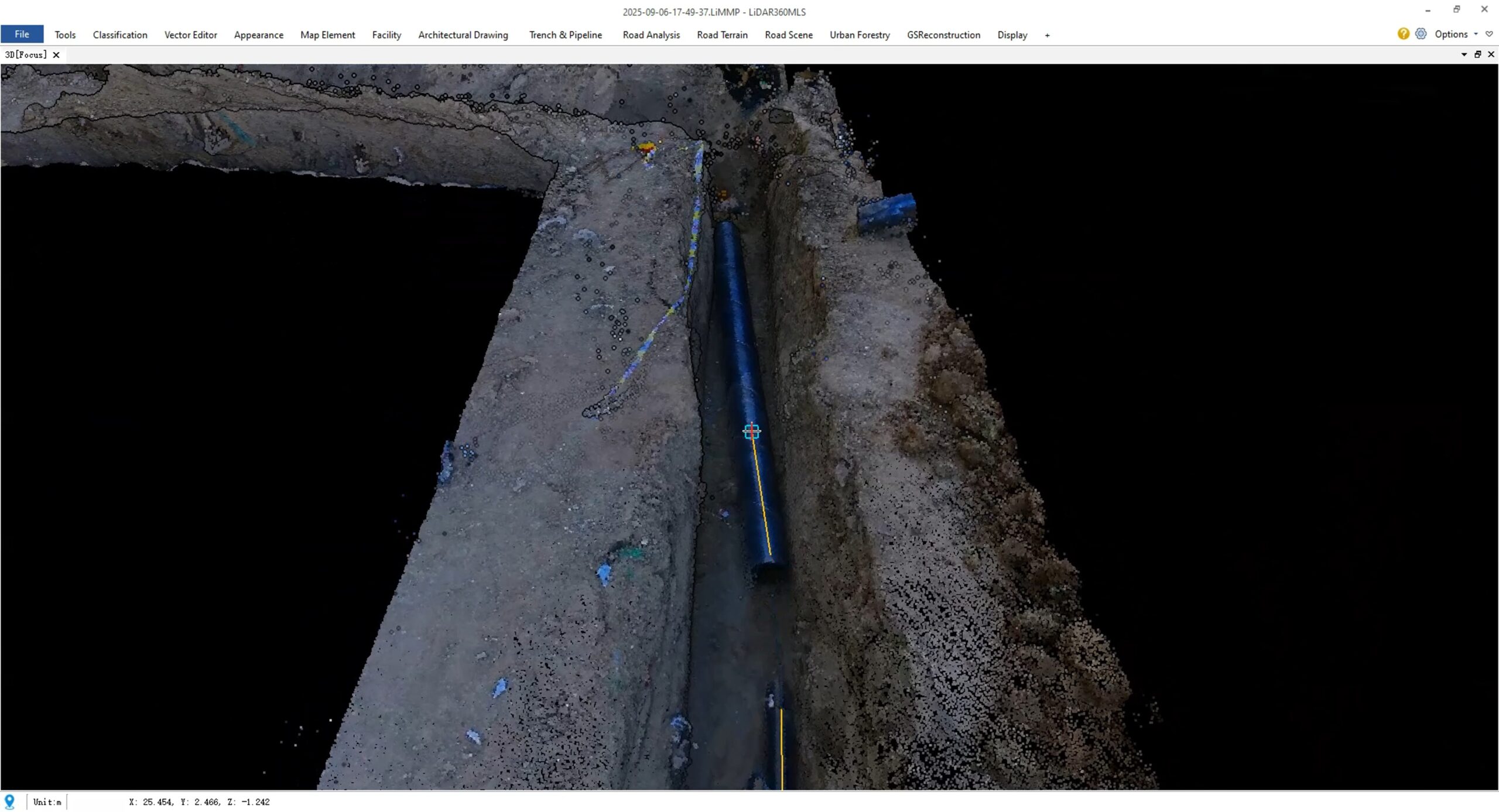Click the plus icon after the Display tab

click(1047, 35)
